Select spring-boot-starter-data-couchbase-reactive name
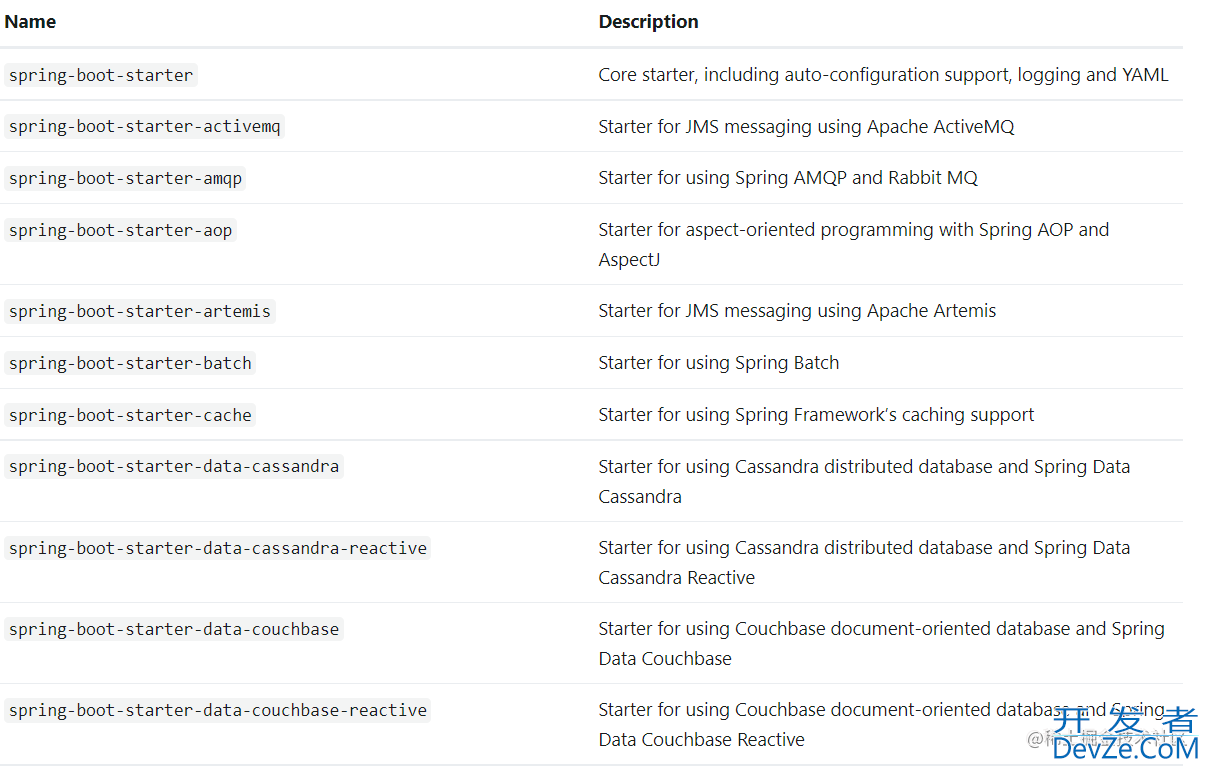 point(218,710)
